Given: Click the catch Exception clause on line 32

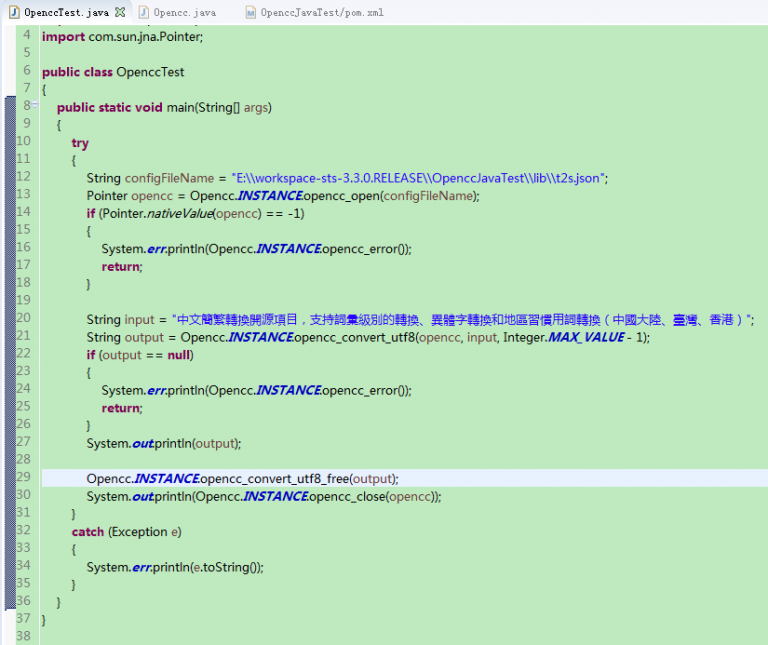Looking at the screenshot, I should click(x=126, y=532).
